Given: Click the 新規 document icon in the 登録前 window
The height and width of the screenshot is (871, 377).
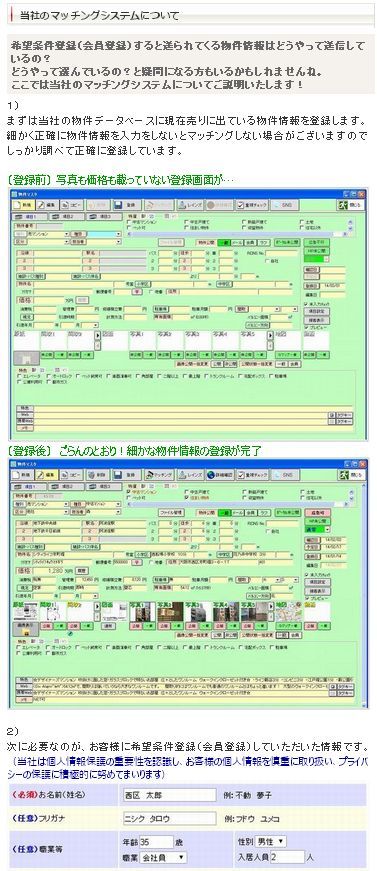Looking at the screenshot, I should coord(22,205).
